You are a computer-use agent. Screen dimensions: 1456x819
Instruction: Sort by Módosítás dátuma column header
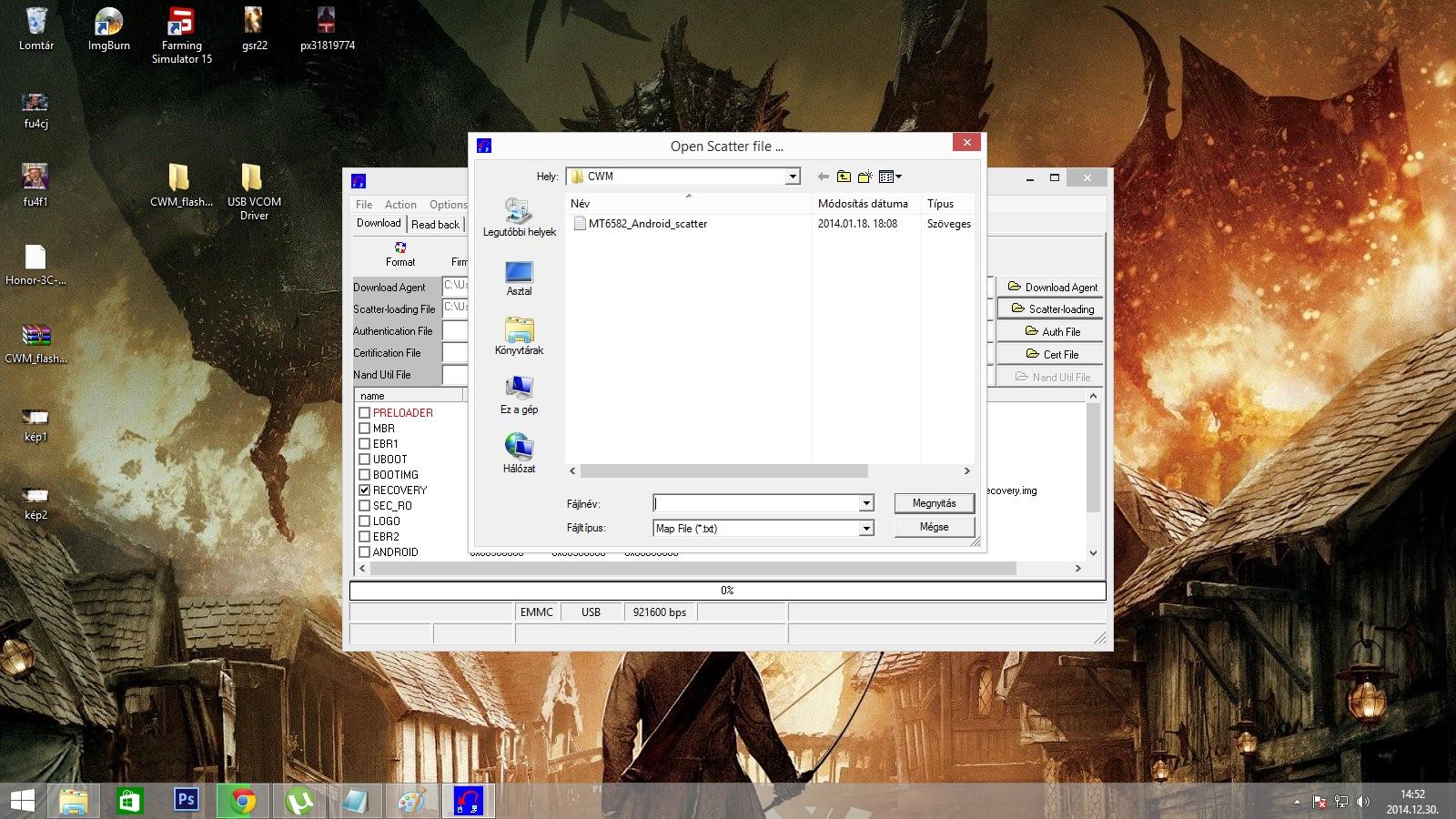866,204
